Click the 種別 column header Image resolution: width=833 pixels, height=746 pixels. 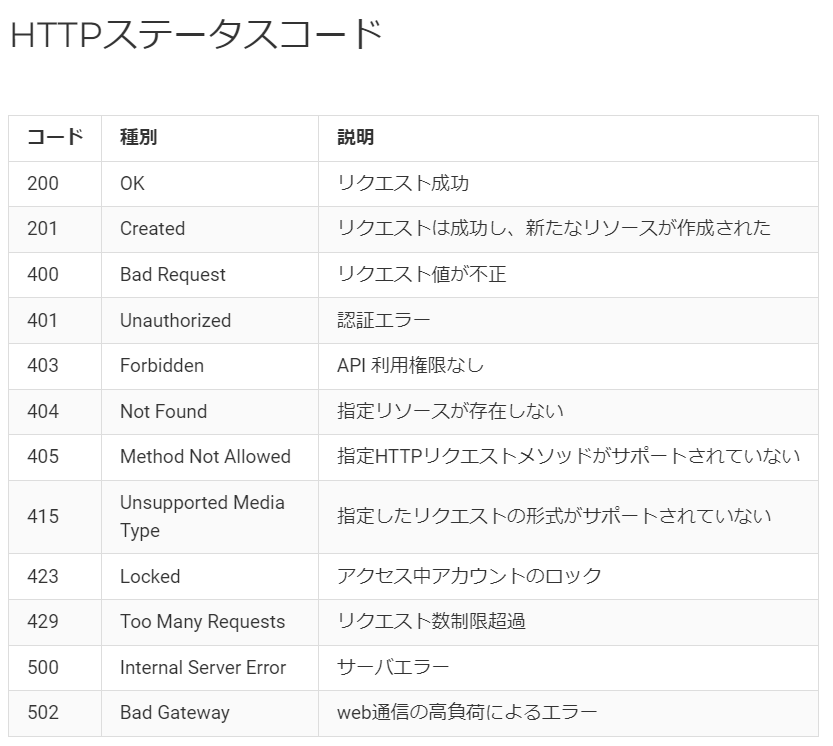(138, 138)
